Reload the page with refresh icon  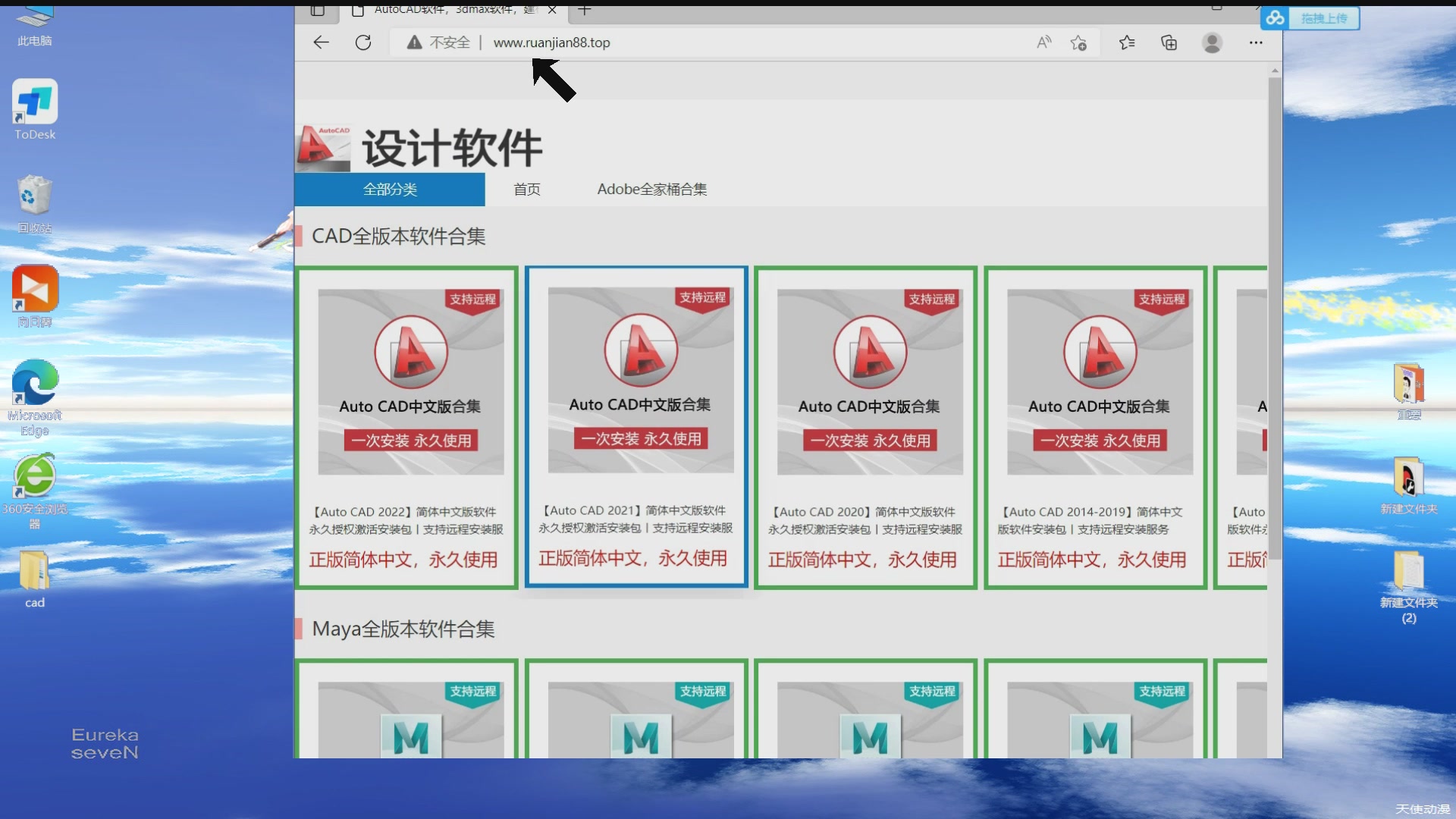point(363,42)
